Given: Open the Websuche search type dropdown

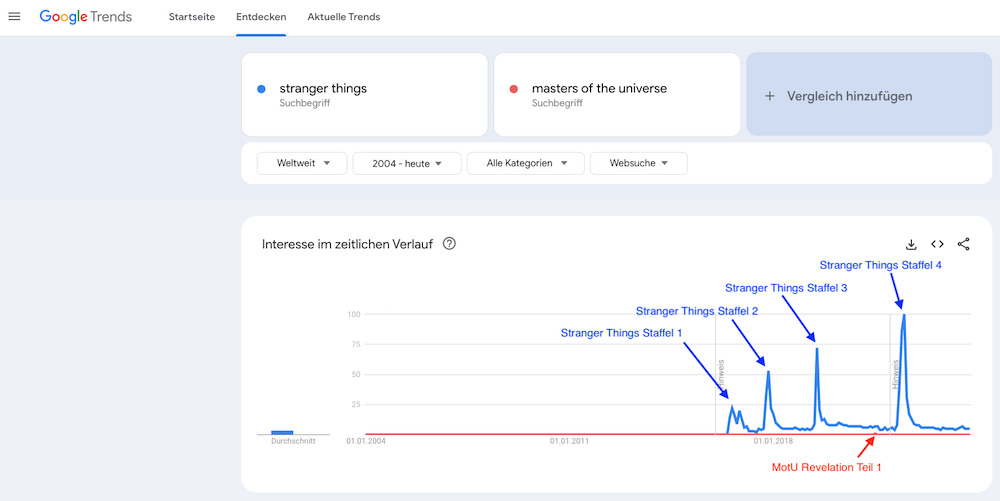Looking at the screenshot, I should point(638,163).
